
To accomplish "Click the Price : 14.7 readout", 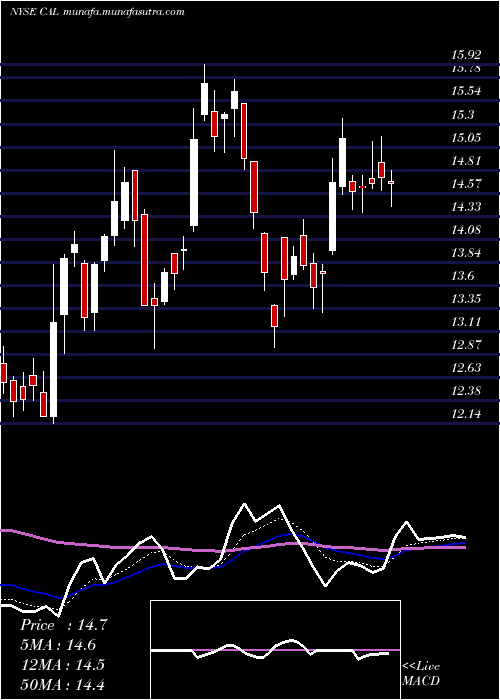I will 63,625.
